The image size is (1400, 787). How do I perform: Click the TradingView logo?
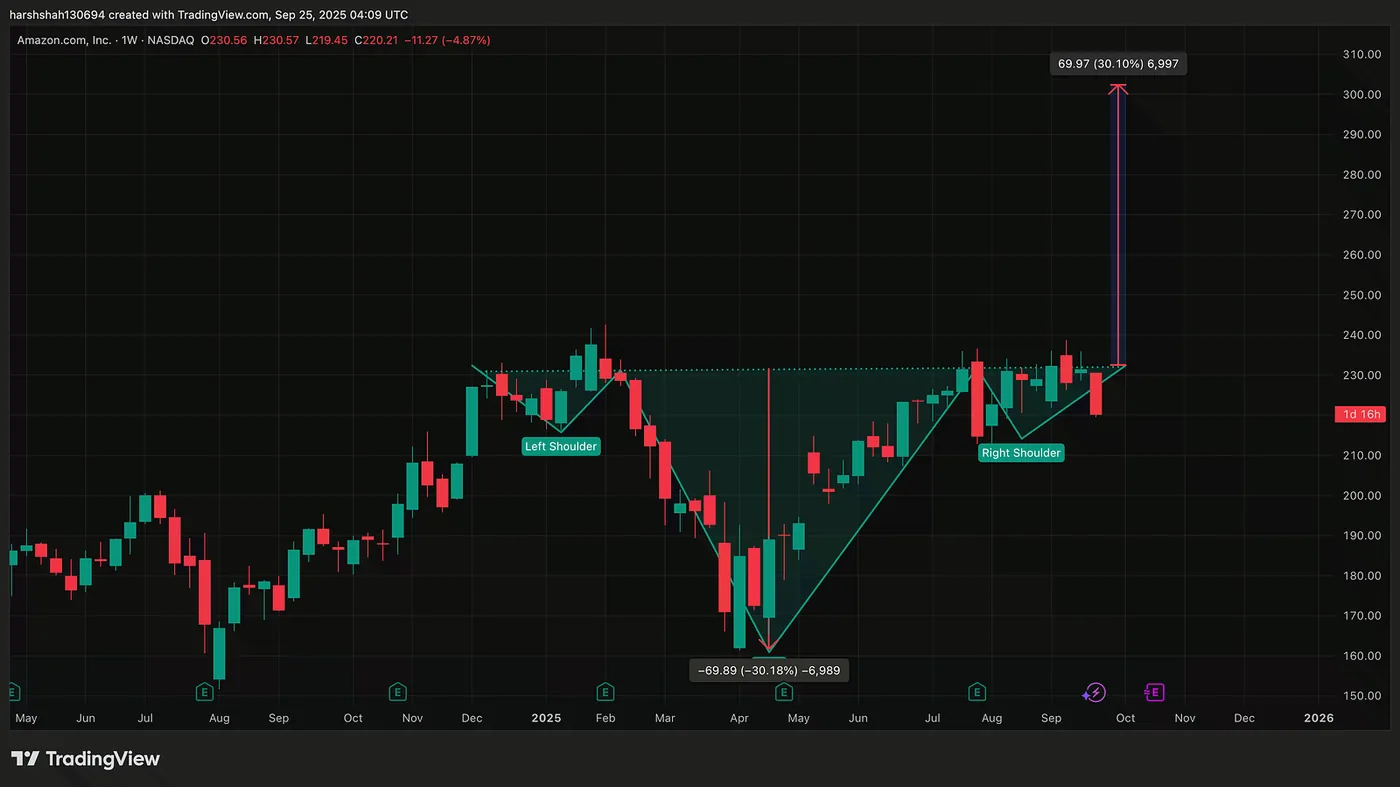(x=85, y=759)
